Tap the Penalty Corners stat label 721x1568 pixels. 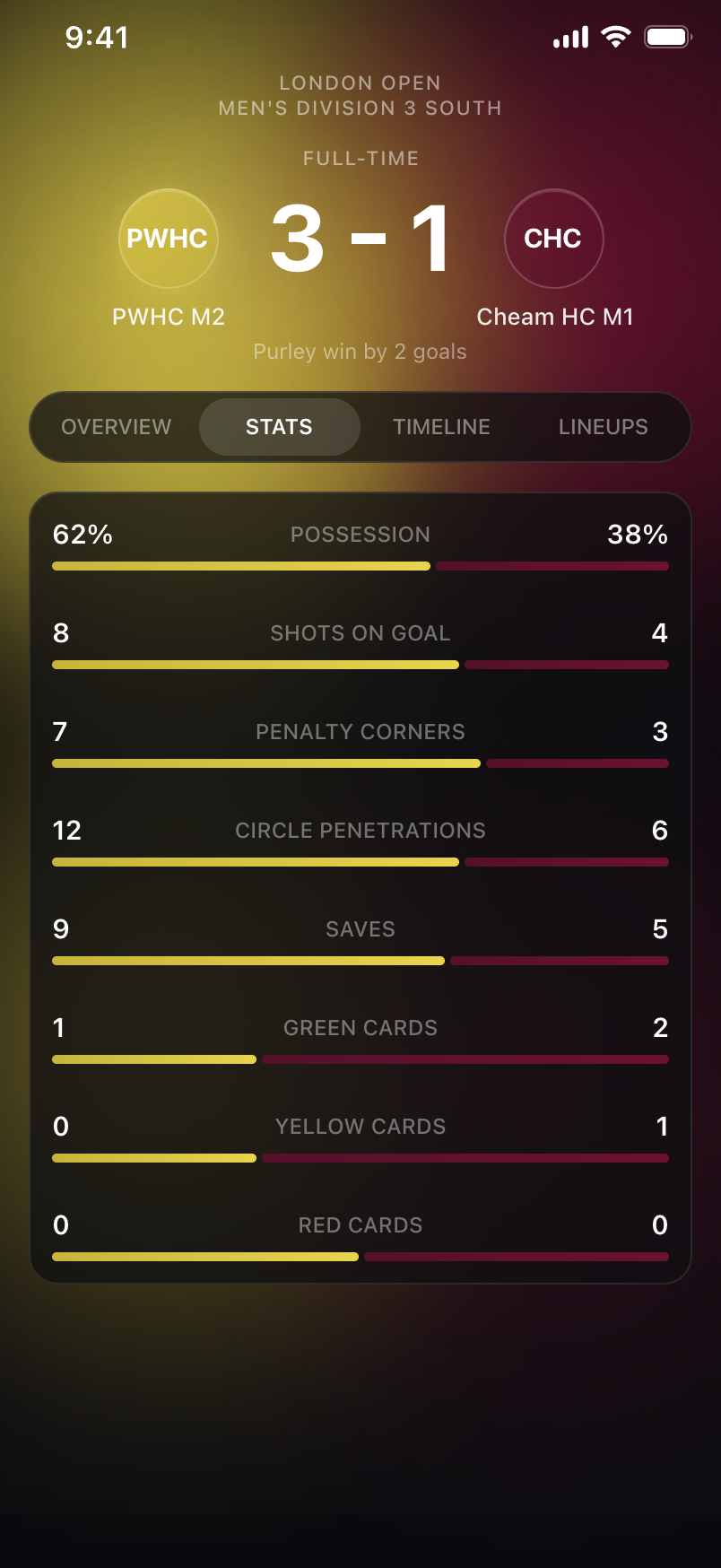[360, 732]
